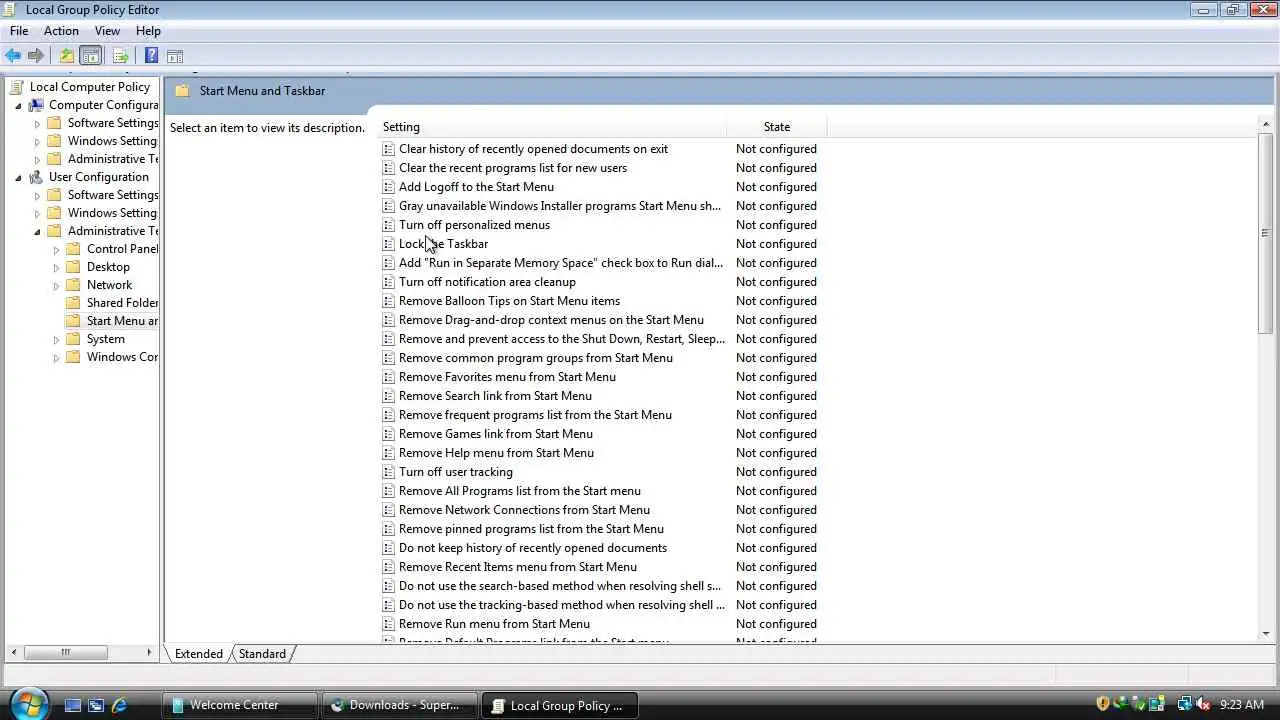
Task: Click the Desktop folder icon in the tree
Action: click(73, 267)
